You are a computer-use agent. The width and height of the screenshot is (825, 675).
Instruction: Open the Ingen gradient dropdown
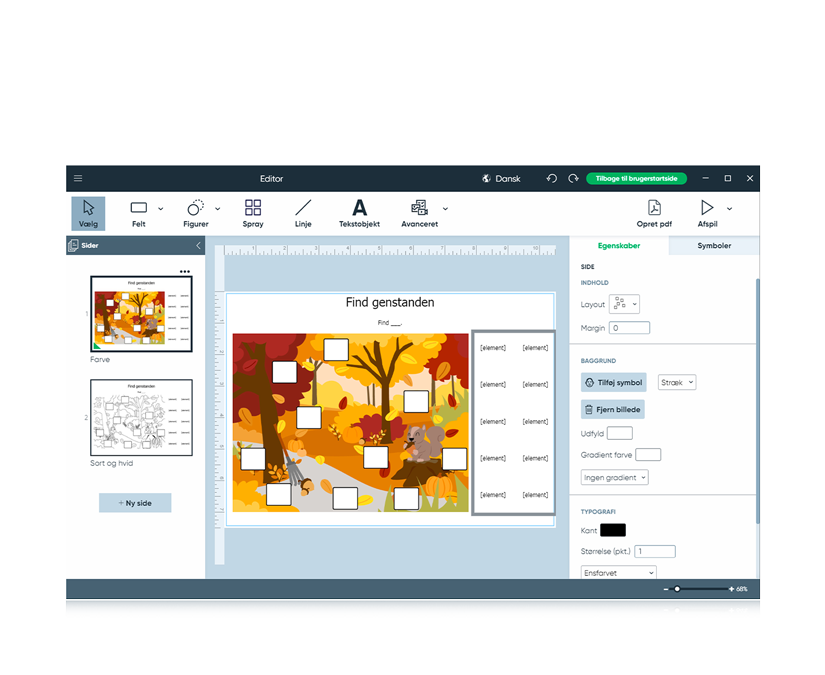(x=614, y=477)
